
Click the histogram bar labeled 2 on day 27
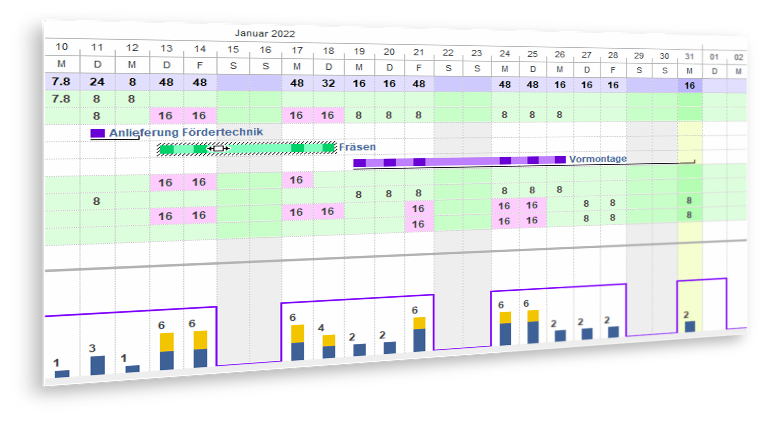[587, 334]
